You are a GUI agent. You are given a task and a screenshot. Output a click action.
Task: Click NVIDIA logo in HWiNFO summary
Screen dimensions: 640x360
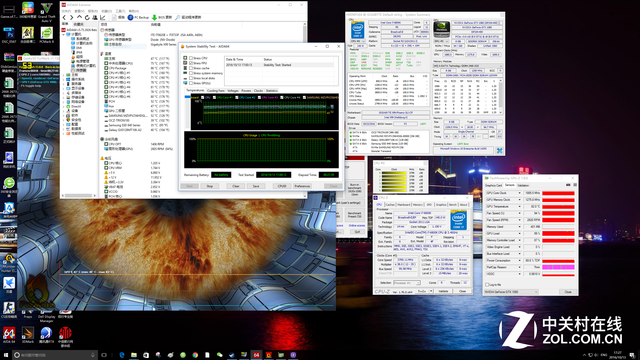[x=441, y=29]
